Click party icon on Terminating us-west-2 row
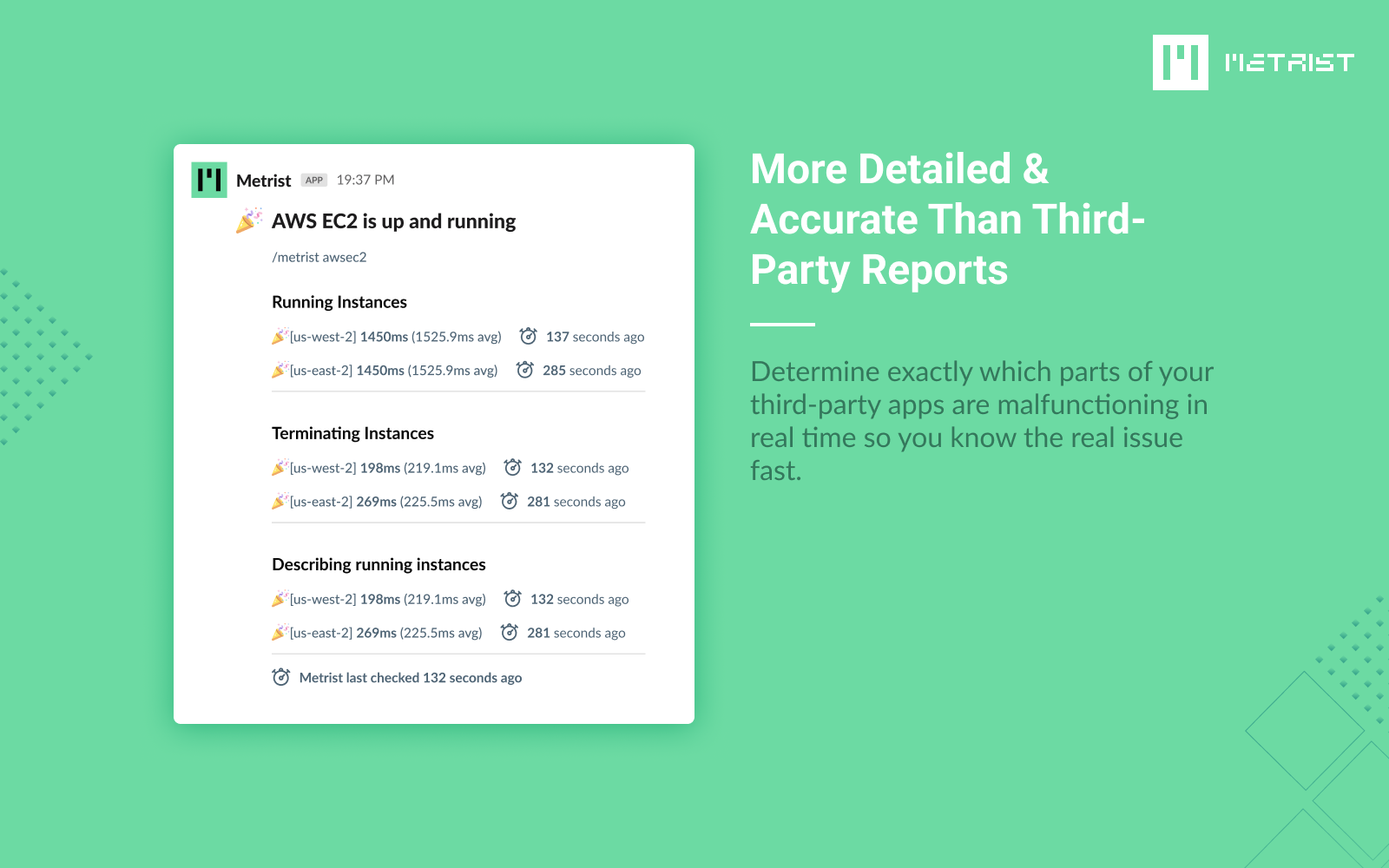Screen dimensions: 1389x868 (280, 467)
